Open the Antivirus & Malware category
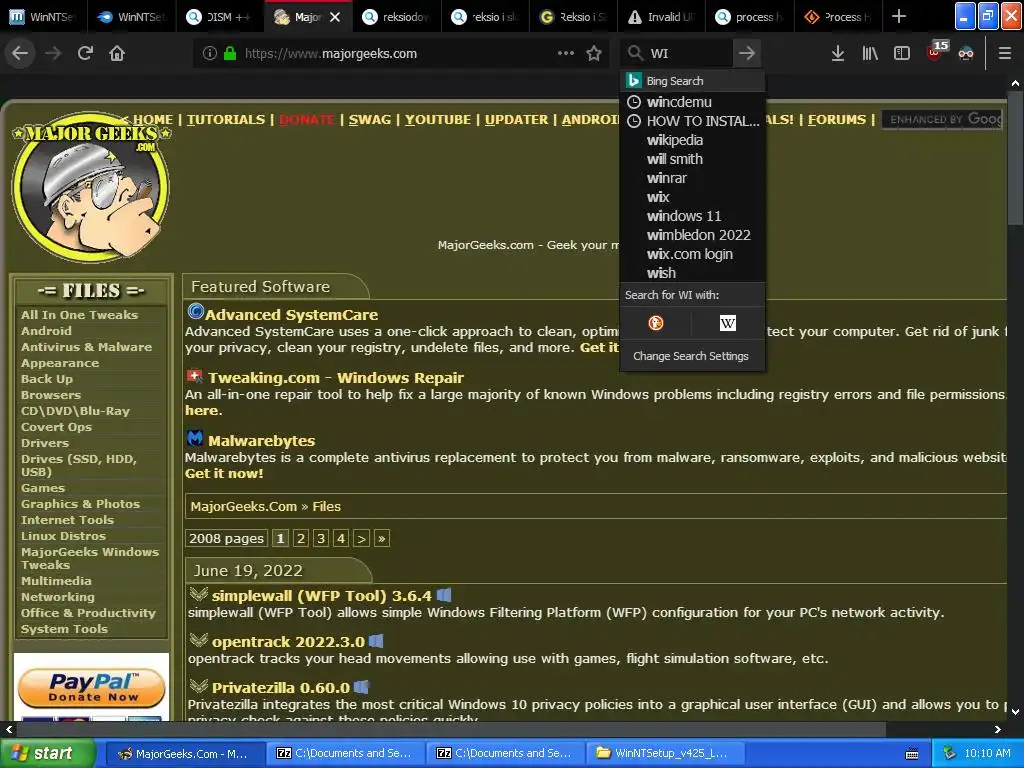The image size is (1024, 768). [86, 347]
